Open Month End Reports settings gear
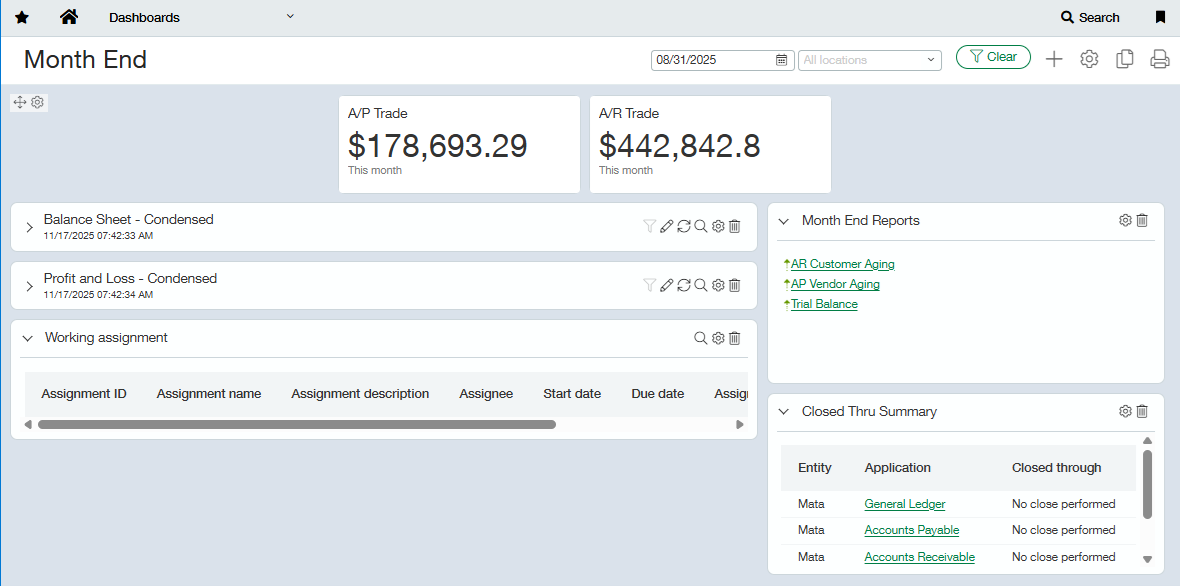The image size is (1180, 586). click(1125, 220)
